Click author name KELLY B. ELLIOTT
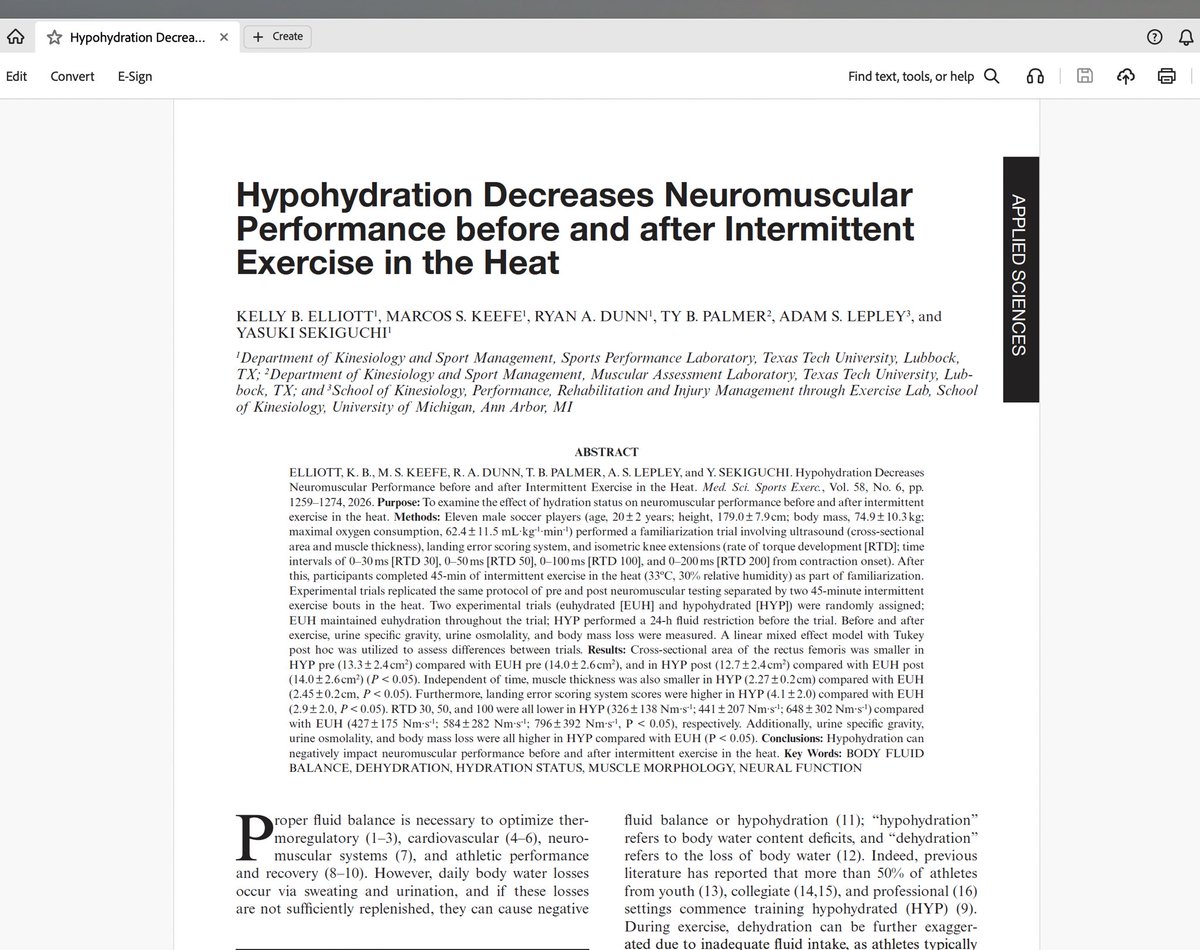Image resolution: width=1200 pixels, height=950 pixels. (307, 316)
